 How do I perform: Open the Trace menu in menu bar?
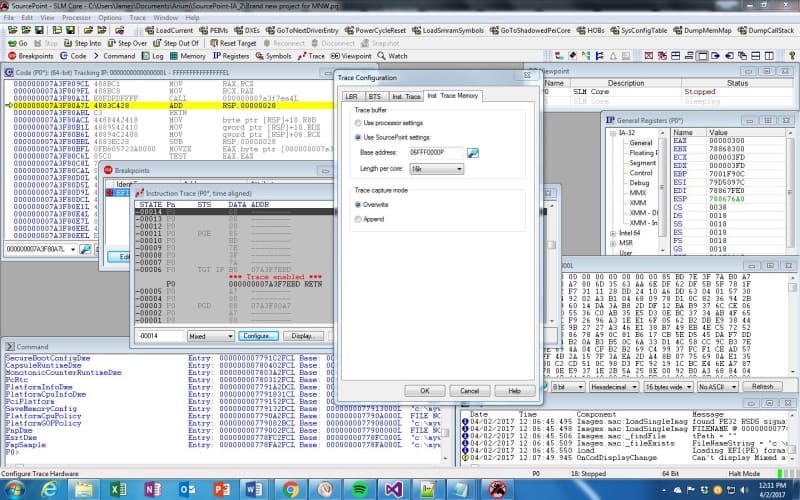137,17
